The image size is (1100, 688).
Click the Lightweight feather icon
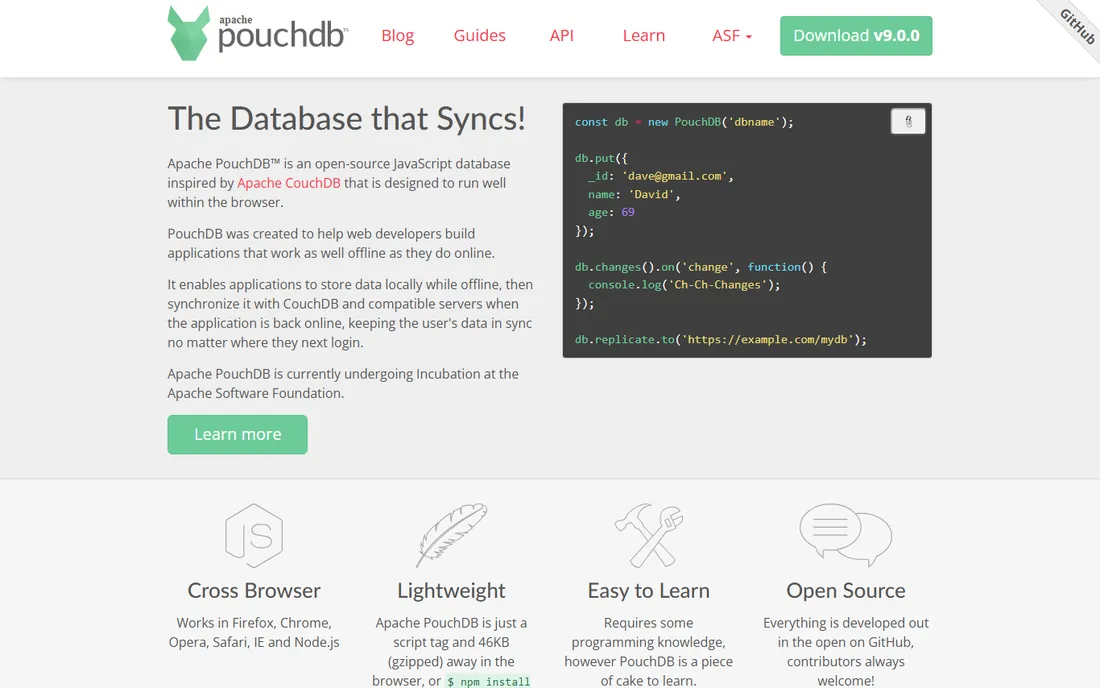[x=451, y=535]
